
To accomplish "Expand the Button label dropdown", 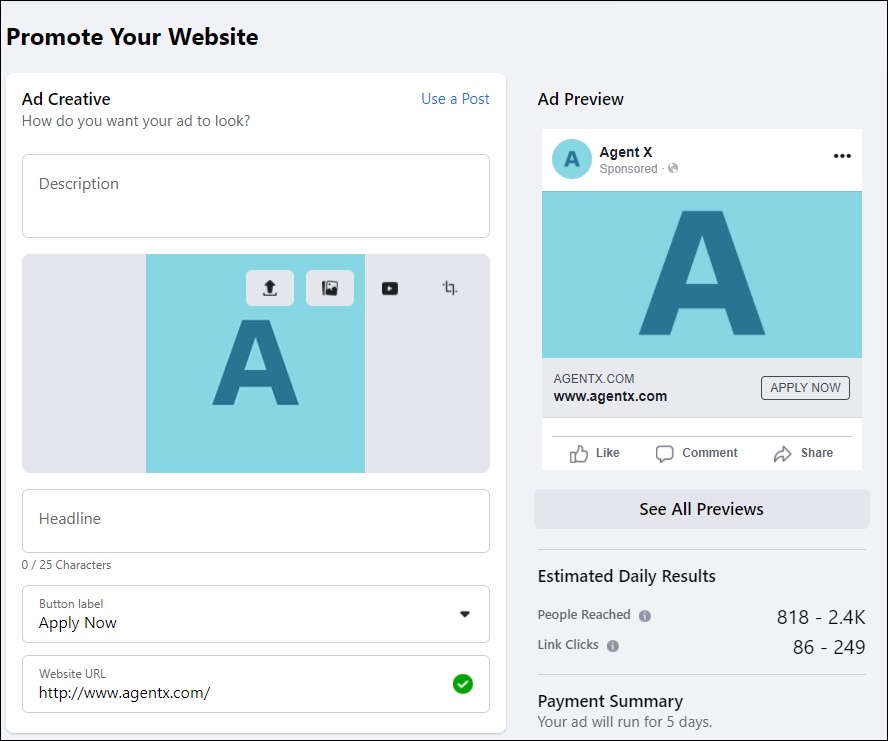I will coord(464,614).
